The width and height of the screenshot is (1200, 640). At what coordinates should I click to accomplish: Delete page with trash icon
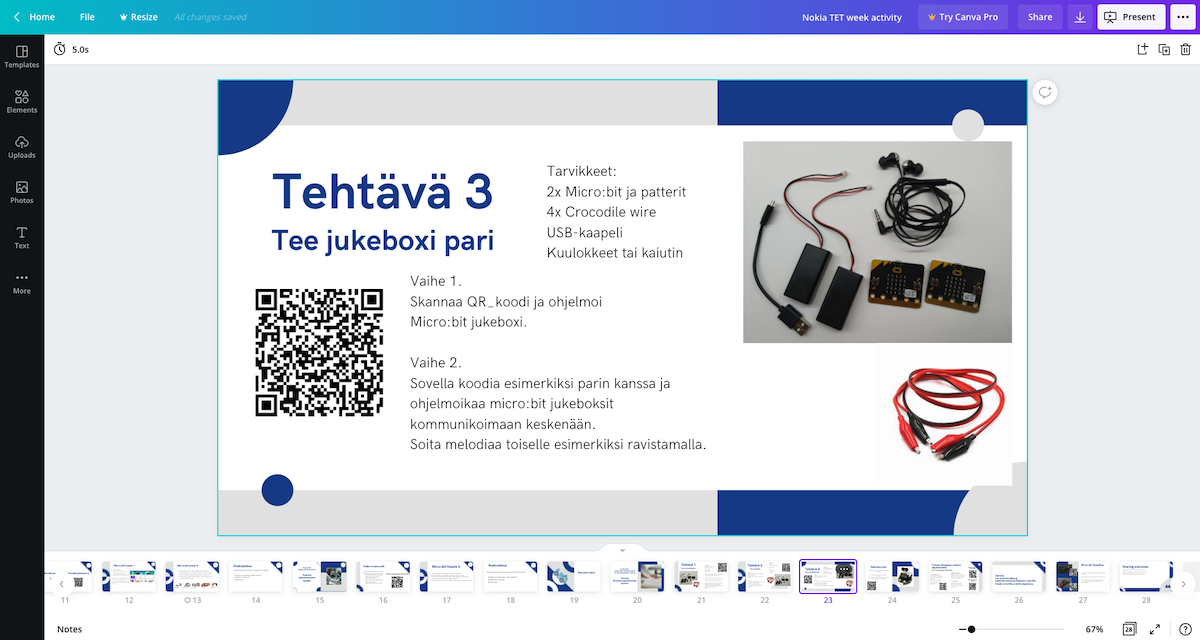[x=1186, y=49]
